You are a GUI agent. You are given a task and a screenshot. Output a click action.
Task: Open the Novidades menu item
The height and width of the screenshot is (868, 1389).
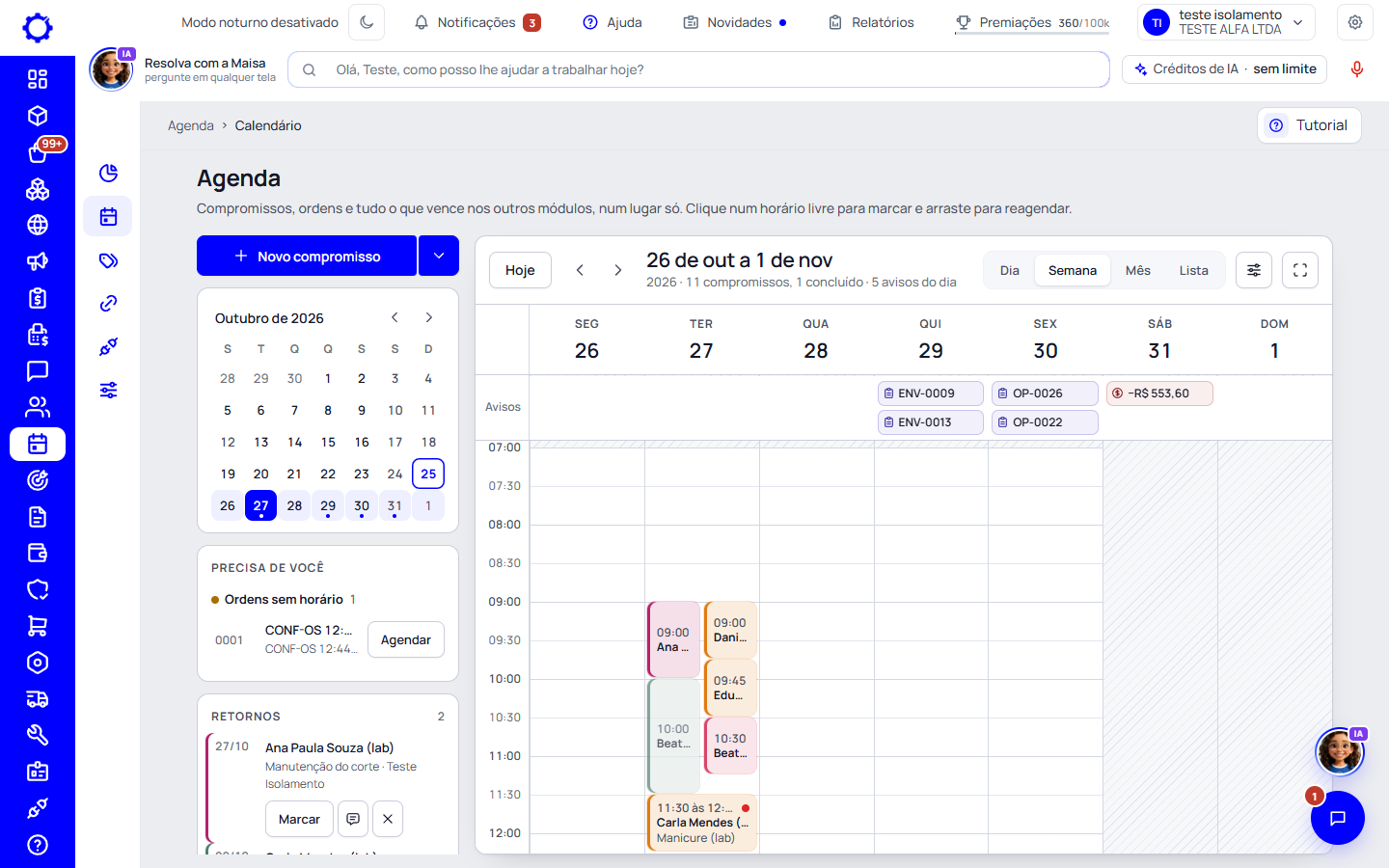pyautogui.click(x=735, y=22)
